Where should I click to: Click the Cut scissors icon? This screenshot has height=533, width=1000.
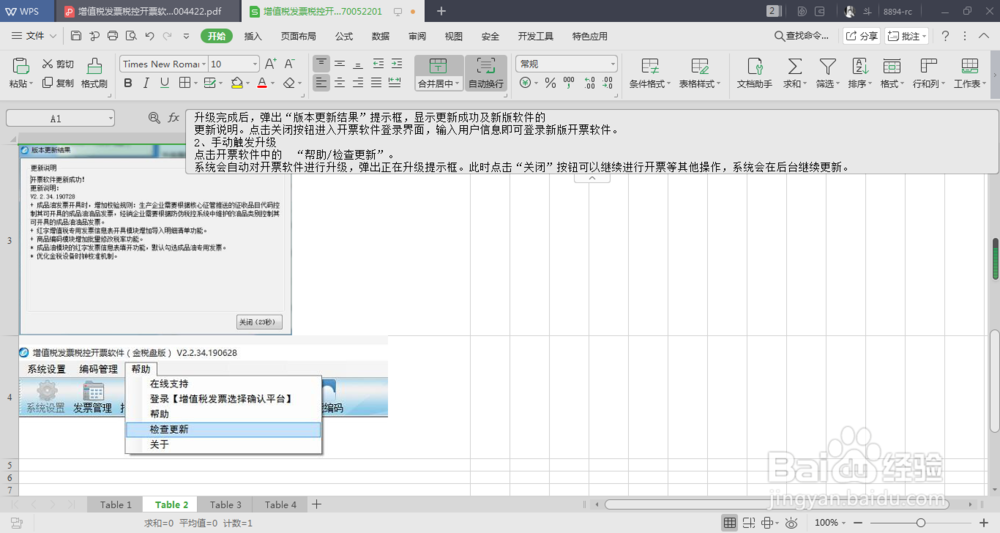47,64
